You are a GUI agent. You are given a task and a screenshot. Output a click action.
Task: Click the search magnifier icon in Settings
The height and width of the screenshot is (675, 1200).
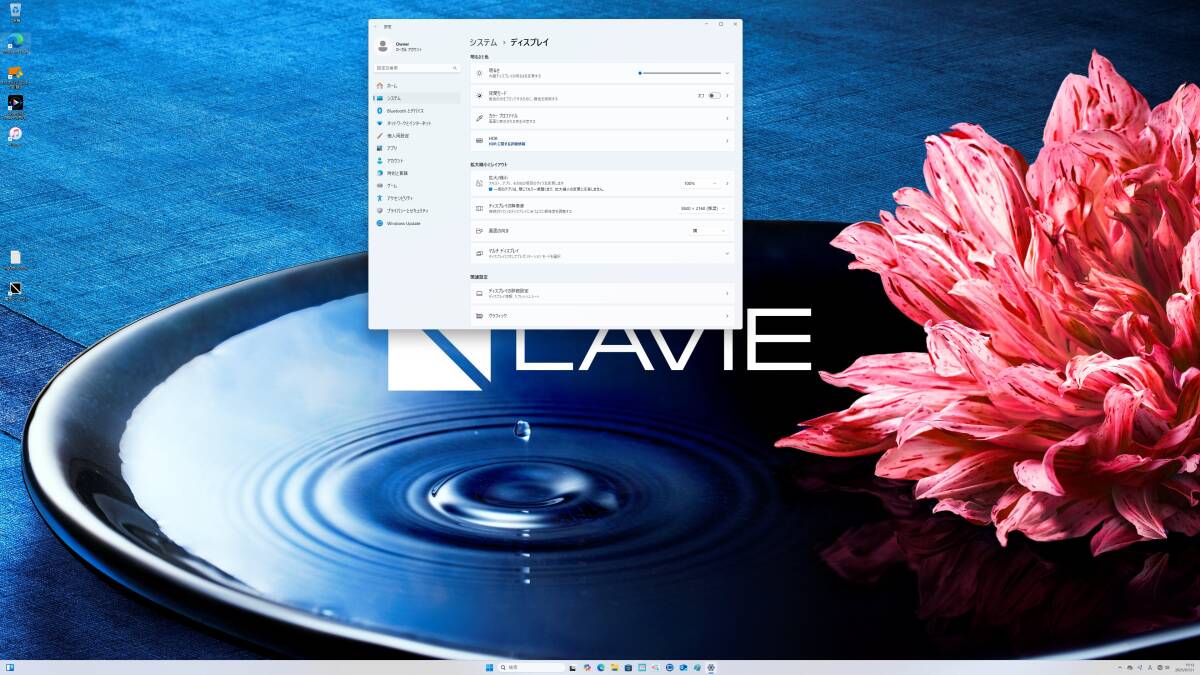pos(456,68)
